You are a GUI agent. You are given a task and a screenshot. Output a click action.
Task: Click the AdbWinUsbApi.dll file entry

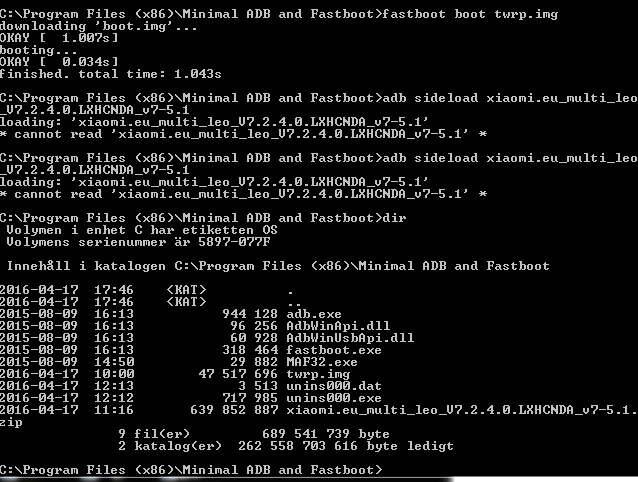pyautogui.click(x=350, y=338)
